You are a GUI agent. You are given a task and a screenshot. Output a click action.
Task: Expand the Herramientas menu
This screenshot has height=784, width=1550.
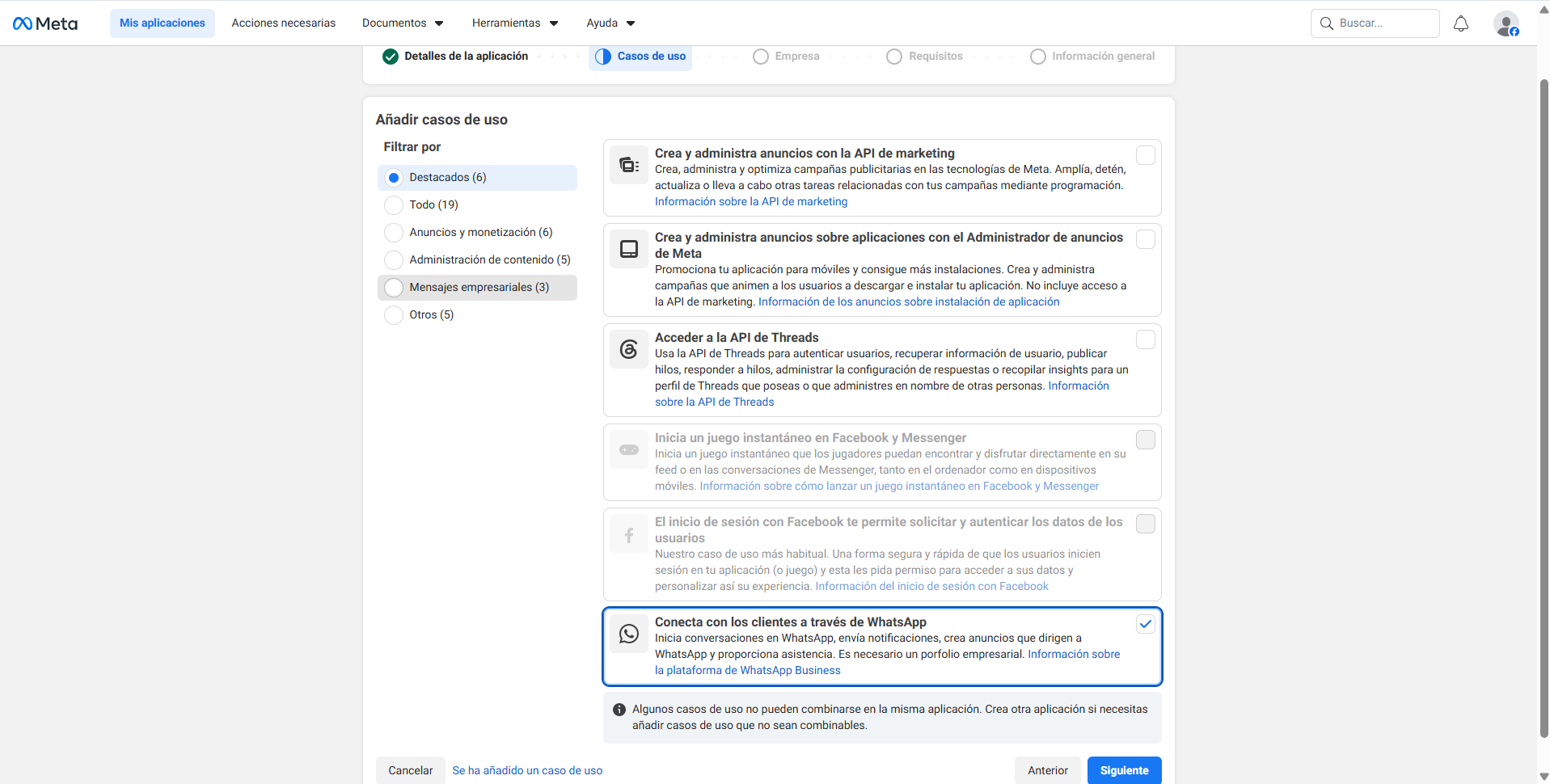coord(515,23)
